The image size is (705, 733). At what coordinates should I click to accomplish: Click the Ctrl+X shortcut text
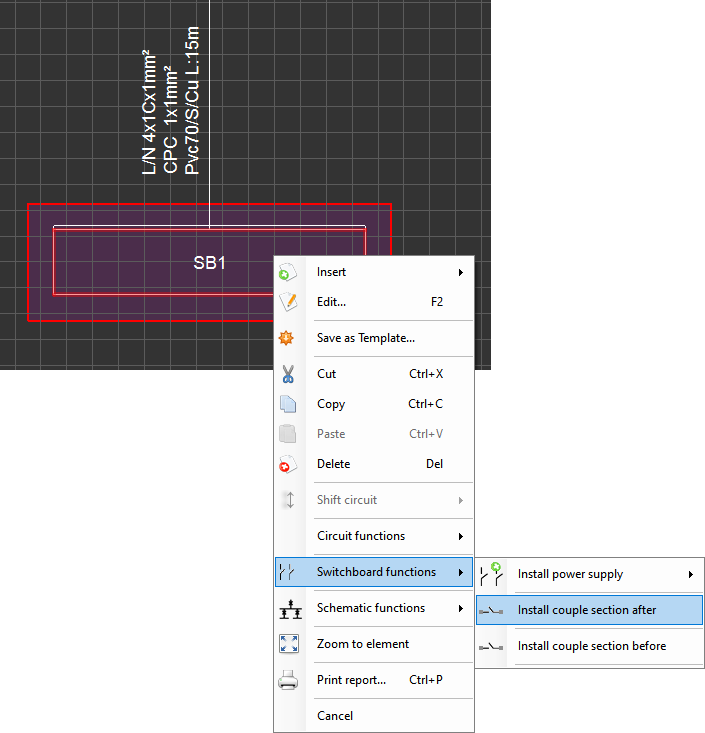[x=426, y=374]
